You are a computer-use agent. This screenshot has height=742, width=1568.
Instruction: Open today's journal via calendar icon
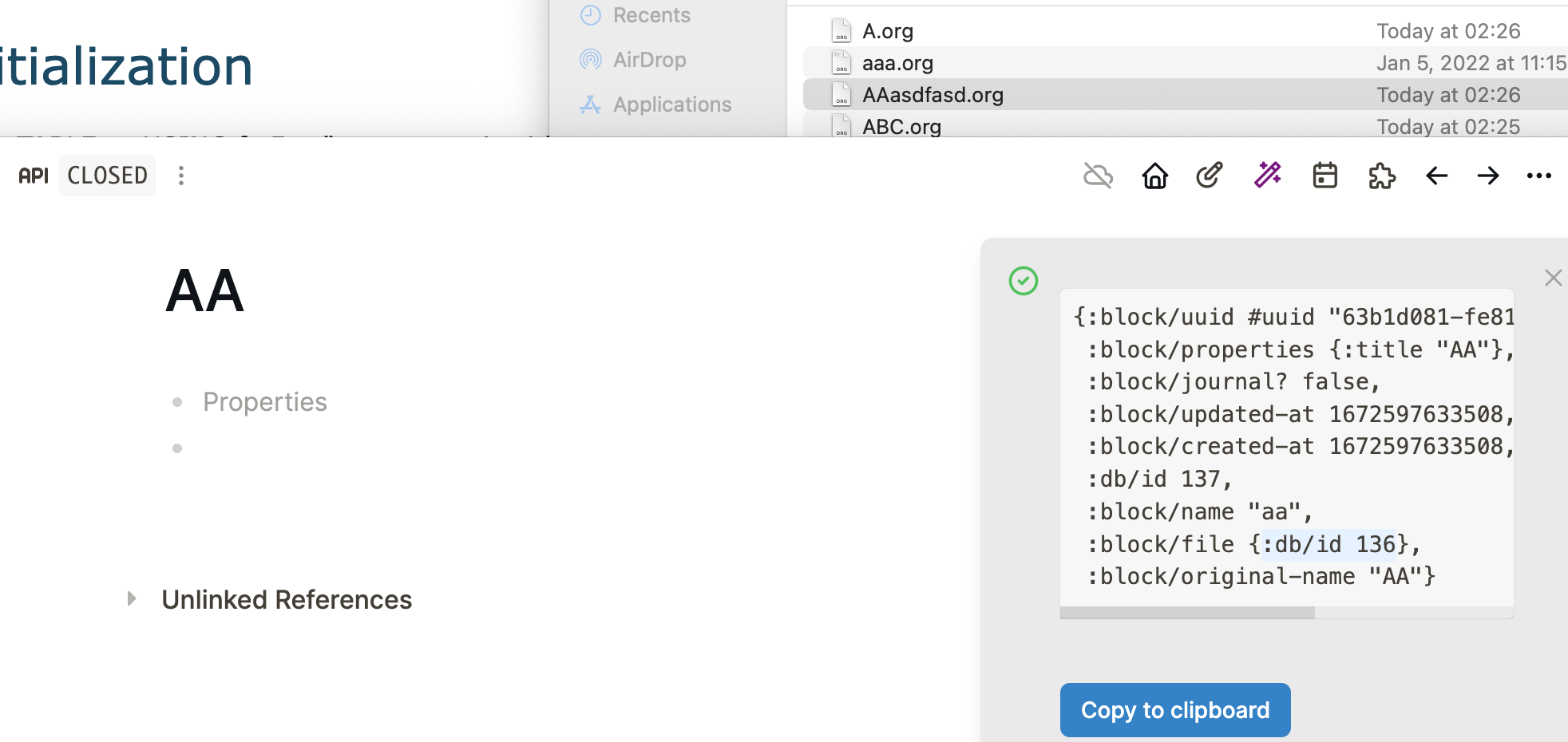click(x=1324, y=176)
